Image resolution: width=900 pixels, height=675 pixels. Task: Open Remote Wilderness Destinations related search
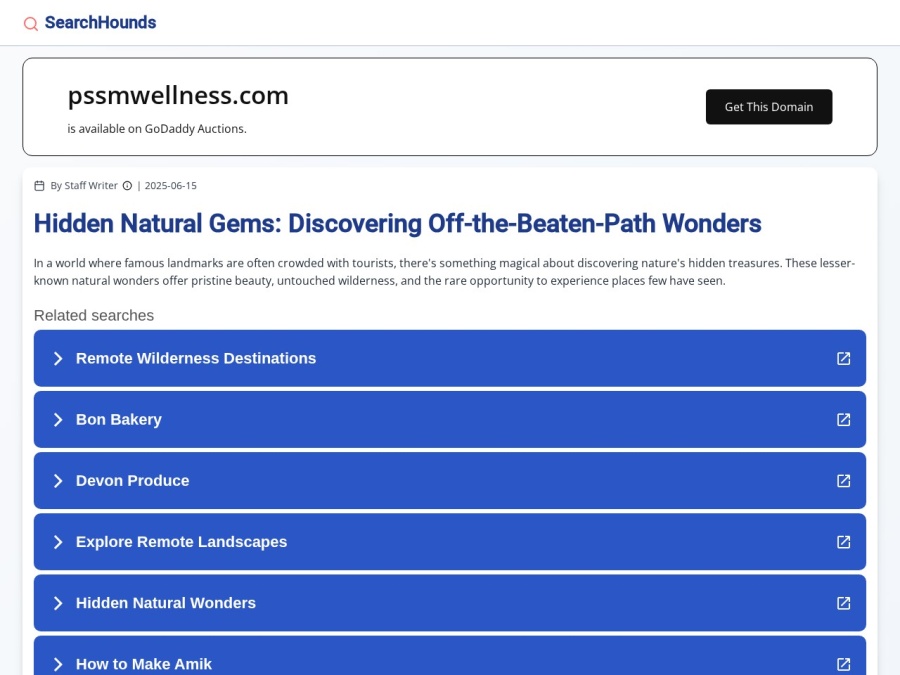(449, 358)
